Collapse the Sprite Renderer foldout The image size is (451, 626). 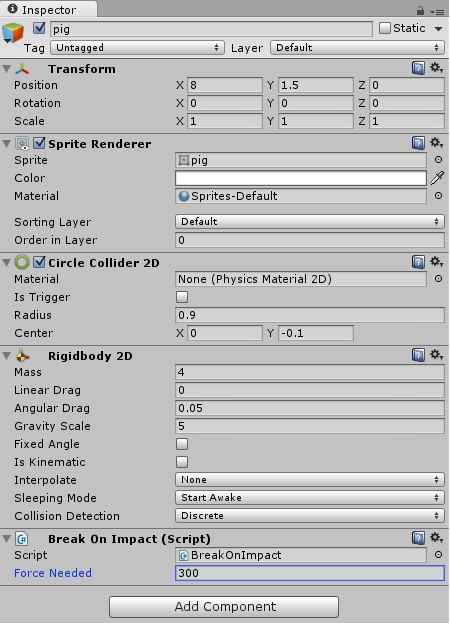click(6, 143)
